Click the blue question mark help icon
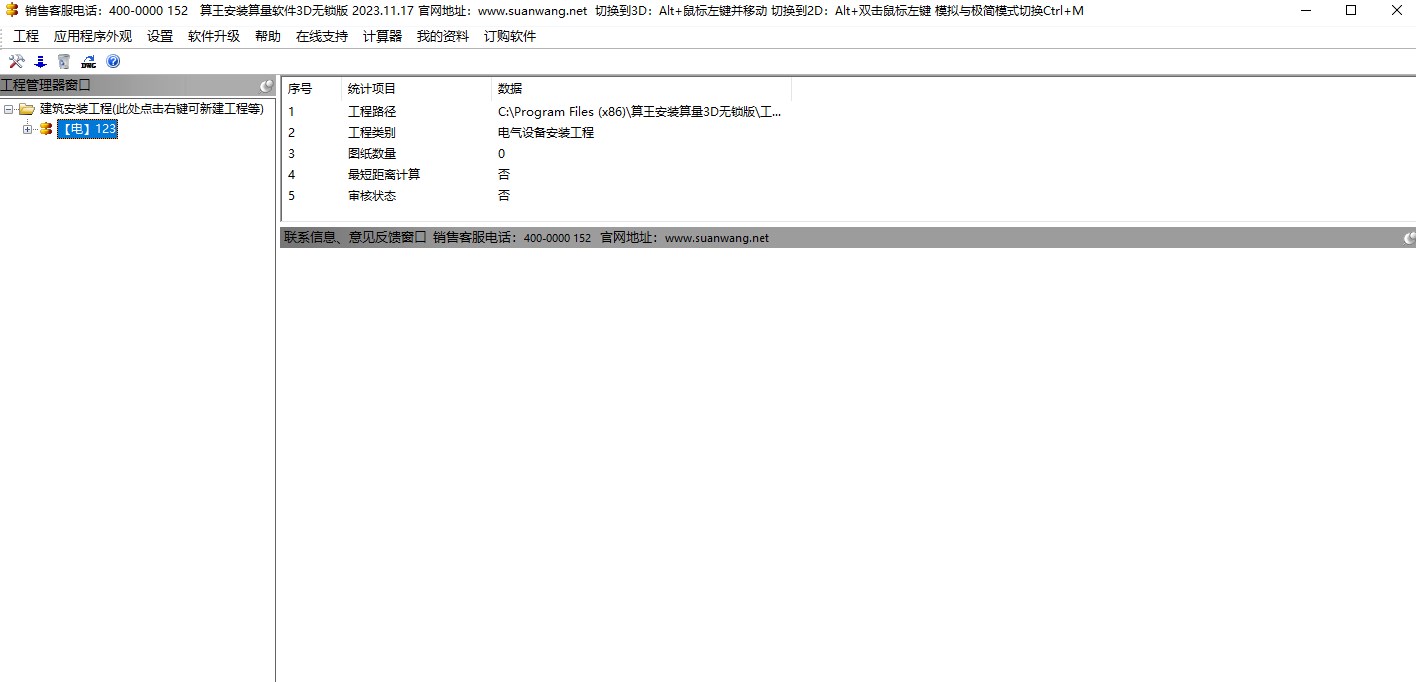The height and width of the screenshot is (682, 1416). pos(113,61)
